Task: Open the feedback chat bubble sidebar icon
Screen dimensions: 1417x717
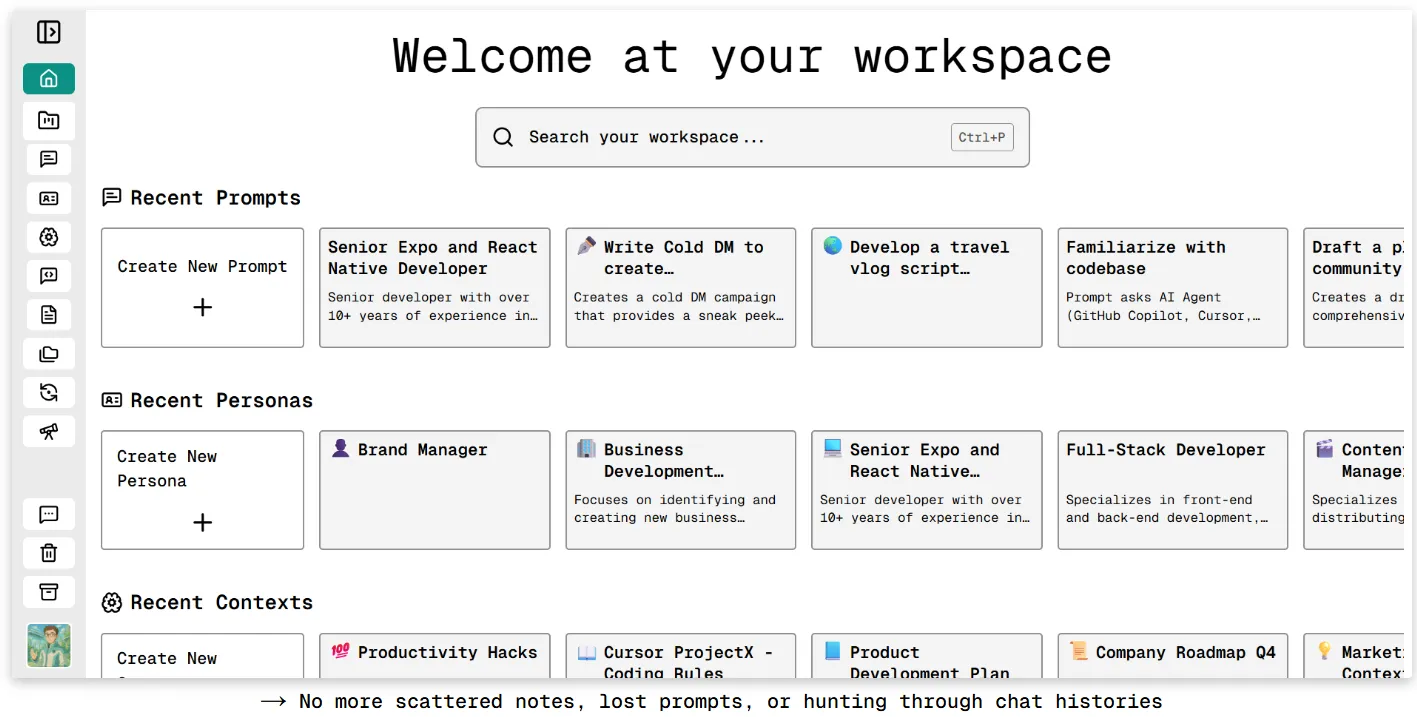Action: (x=48, y=514)
